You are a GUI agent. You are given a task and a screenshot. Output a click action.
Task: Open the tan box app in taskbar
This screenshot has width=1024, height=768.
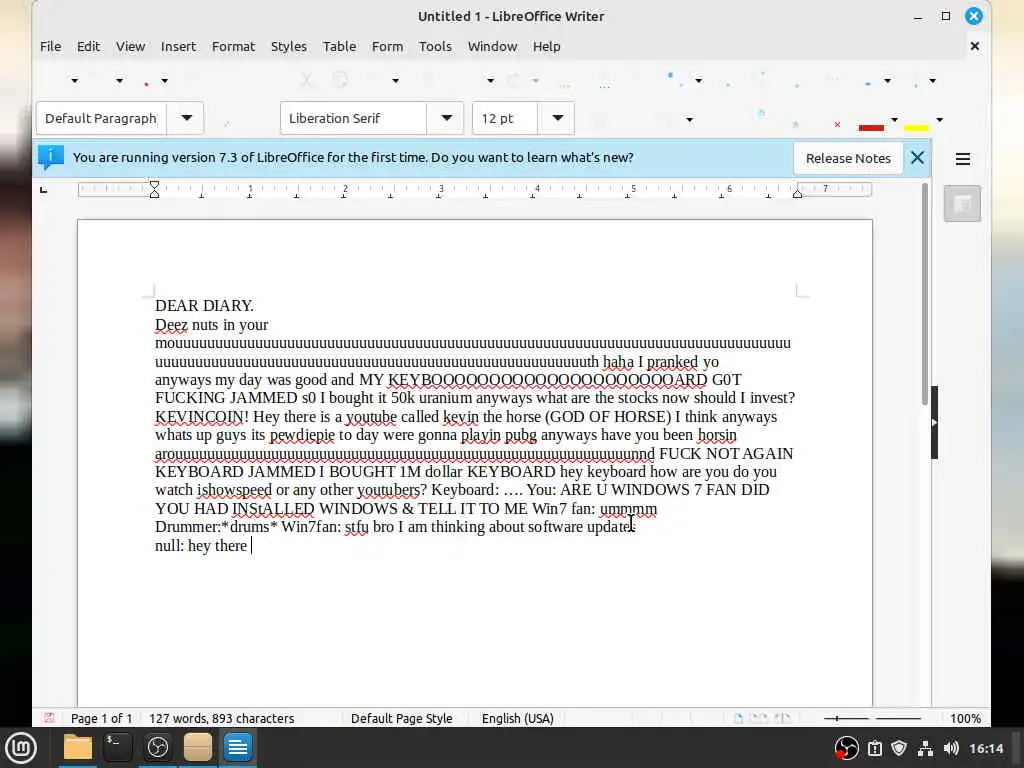197,747
